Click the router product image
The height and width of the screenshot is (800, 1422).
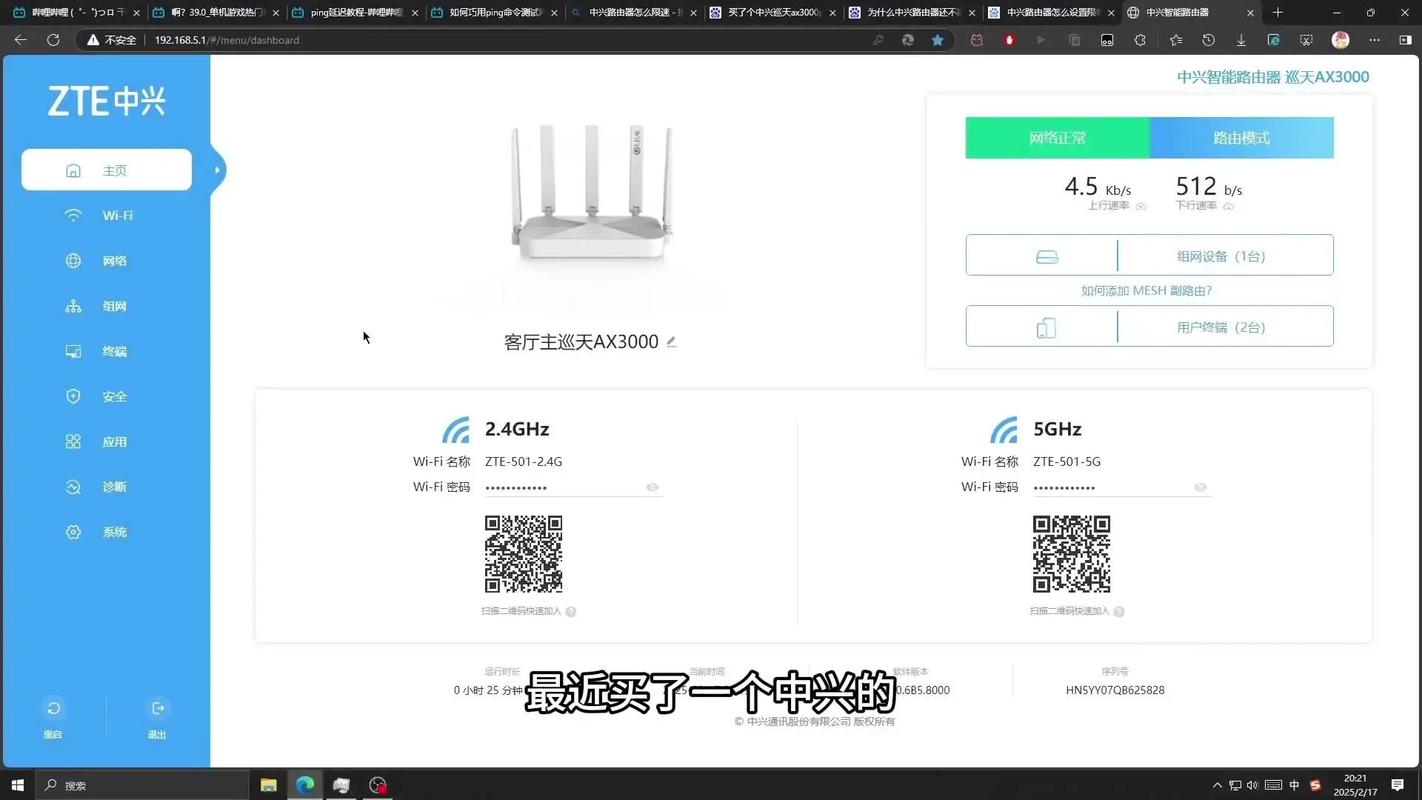pos(590,193)
